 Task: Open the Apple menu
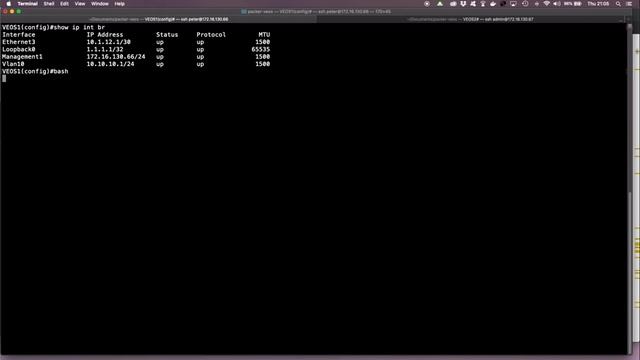9,4
